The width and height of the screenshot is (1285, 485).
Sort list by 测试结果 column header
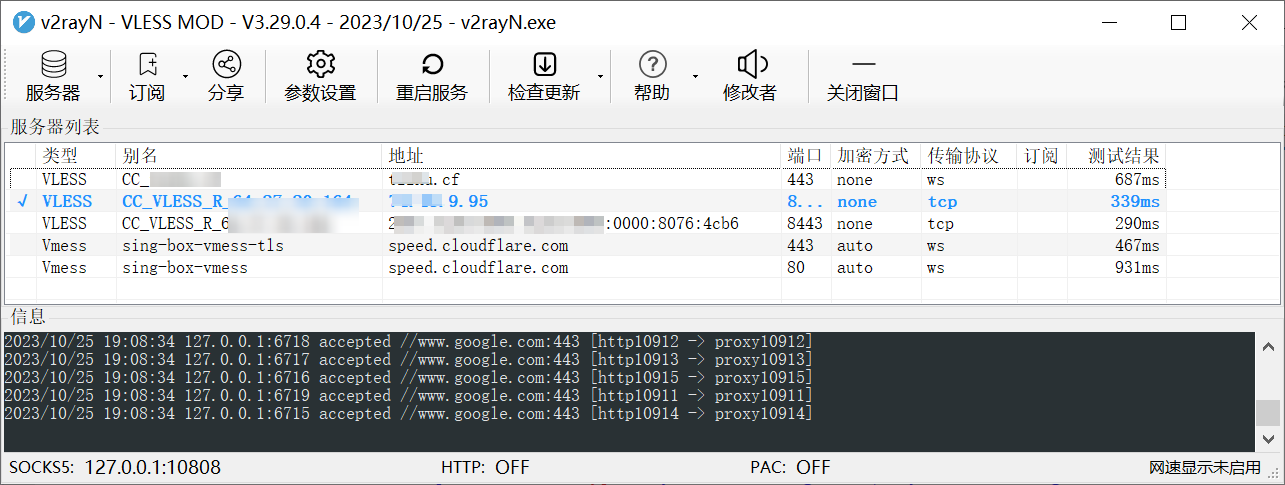tap(1123, 156)
